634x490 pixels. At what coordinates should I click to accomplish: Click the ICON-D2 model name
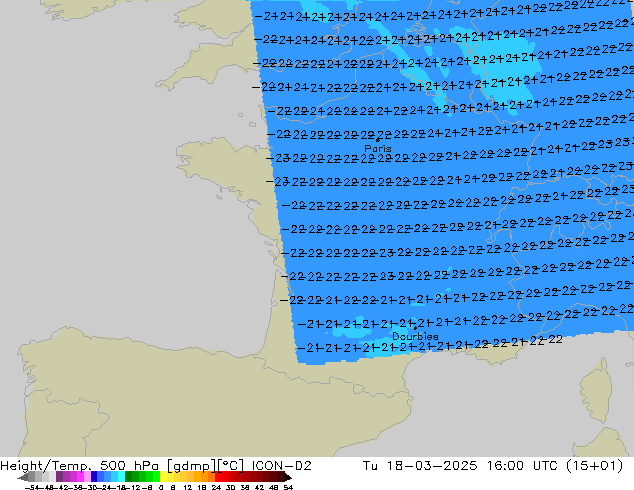point(281,466)
